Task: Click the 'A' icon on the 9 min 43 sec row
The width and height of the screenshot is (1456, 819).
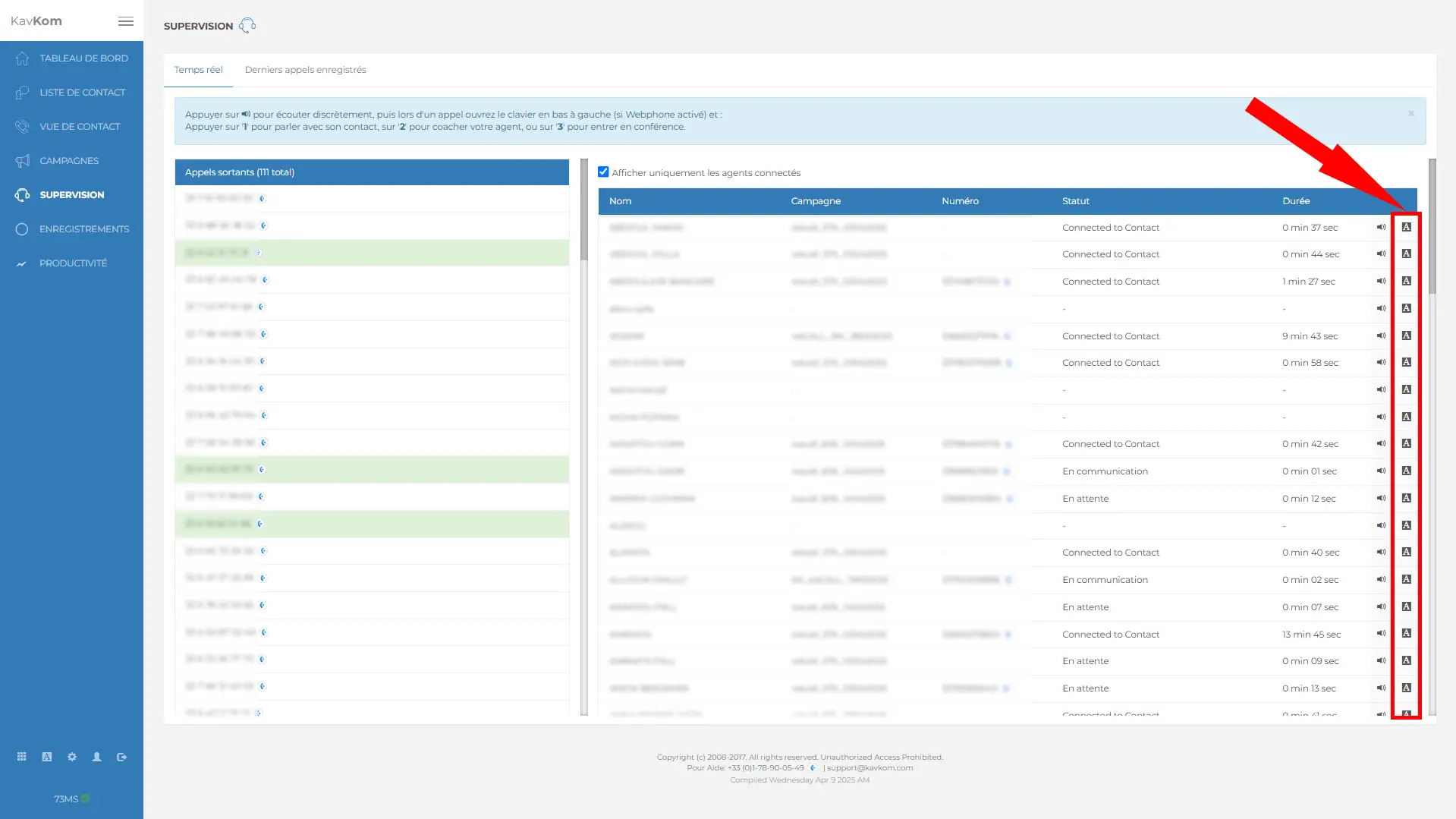Action: click(1406, 335)
